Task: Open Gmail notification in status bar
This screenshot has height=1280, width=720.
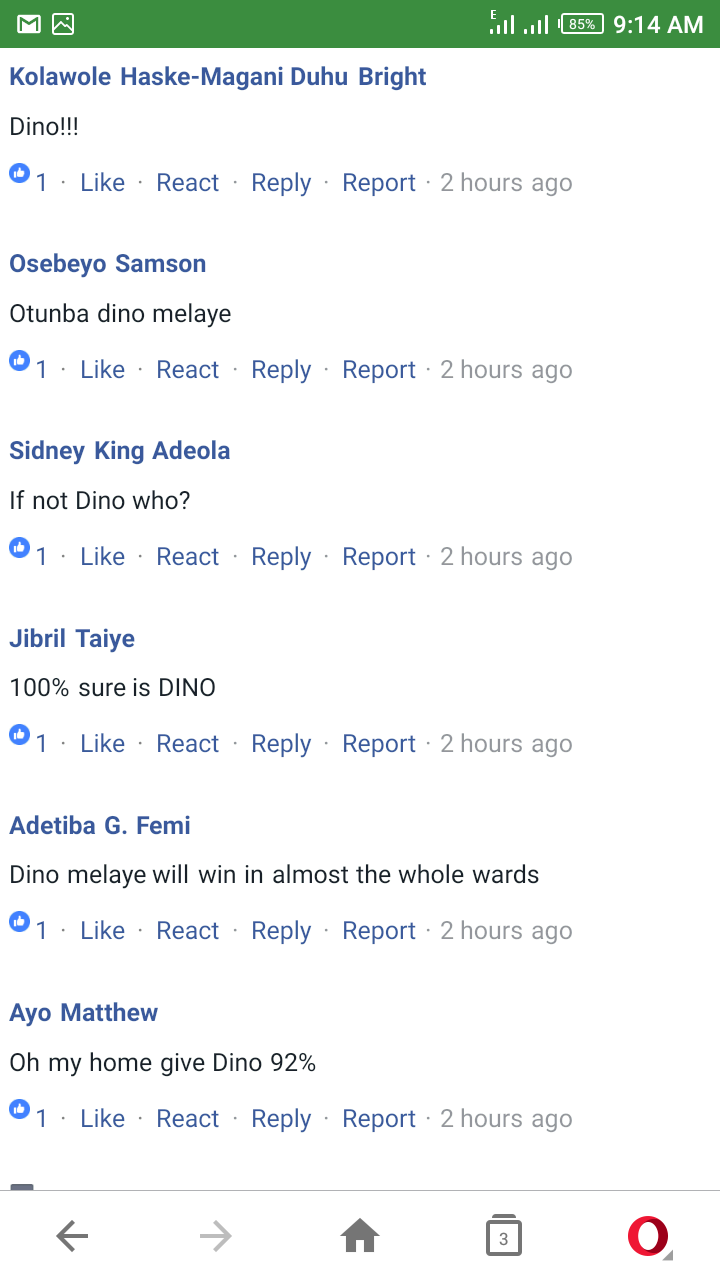Action: [x=29, y=24]
